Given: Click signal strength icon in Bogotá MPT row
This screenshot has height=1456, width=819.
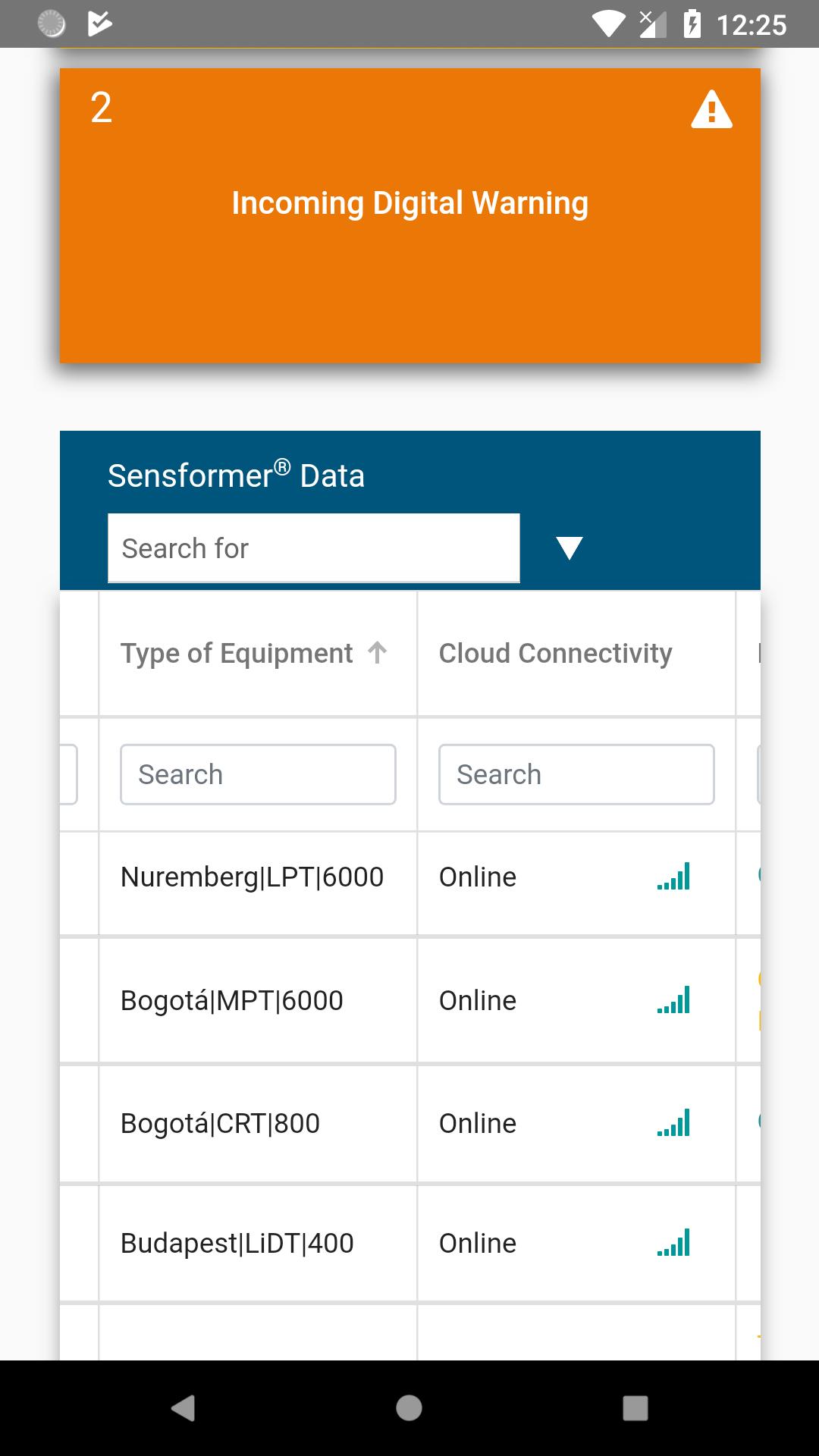Looking at the screenshot, I should (x=673, y=1000).
